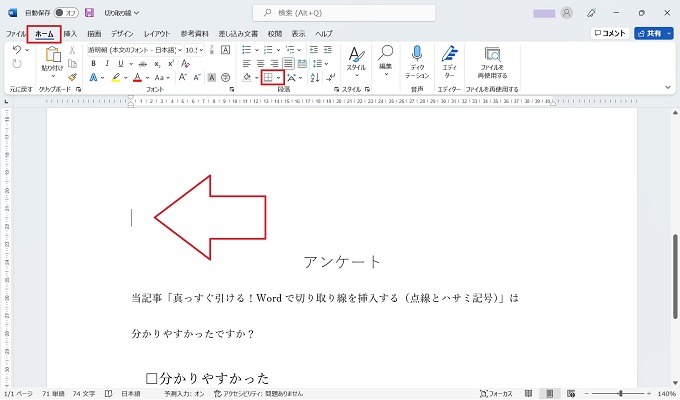Click the zoom level 140%
Viewport: 680px width, 400px height.
click(667, 393)
